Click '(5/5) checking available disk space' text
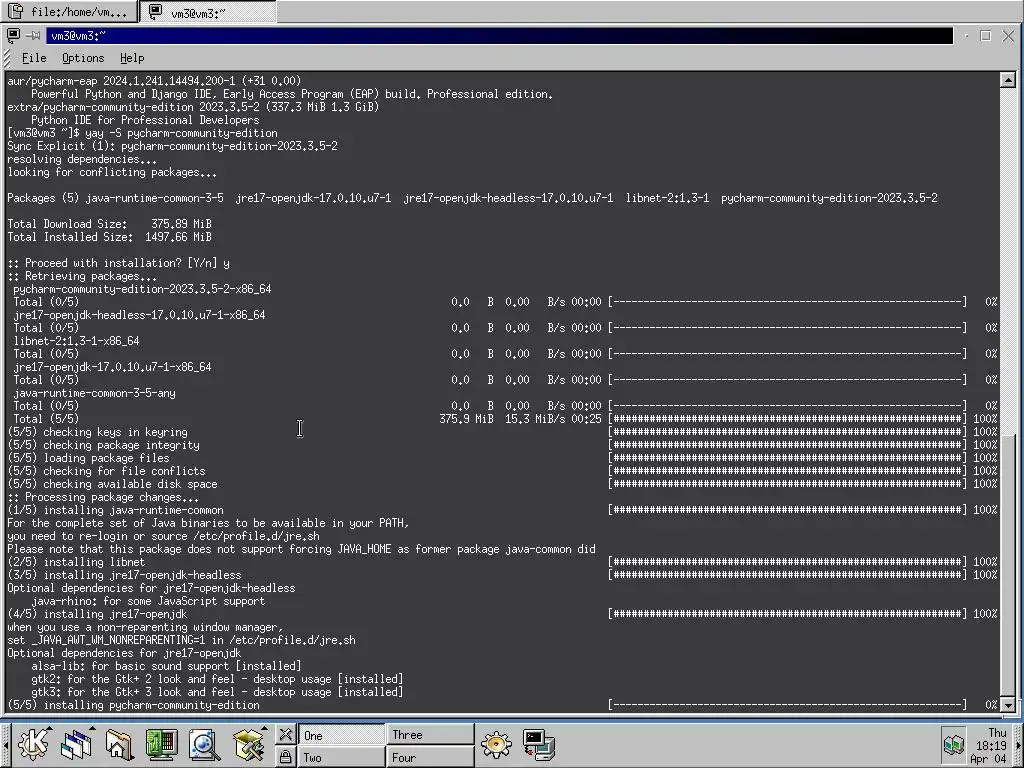This screenshot has height=768, width=1024. click(112, 484)
